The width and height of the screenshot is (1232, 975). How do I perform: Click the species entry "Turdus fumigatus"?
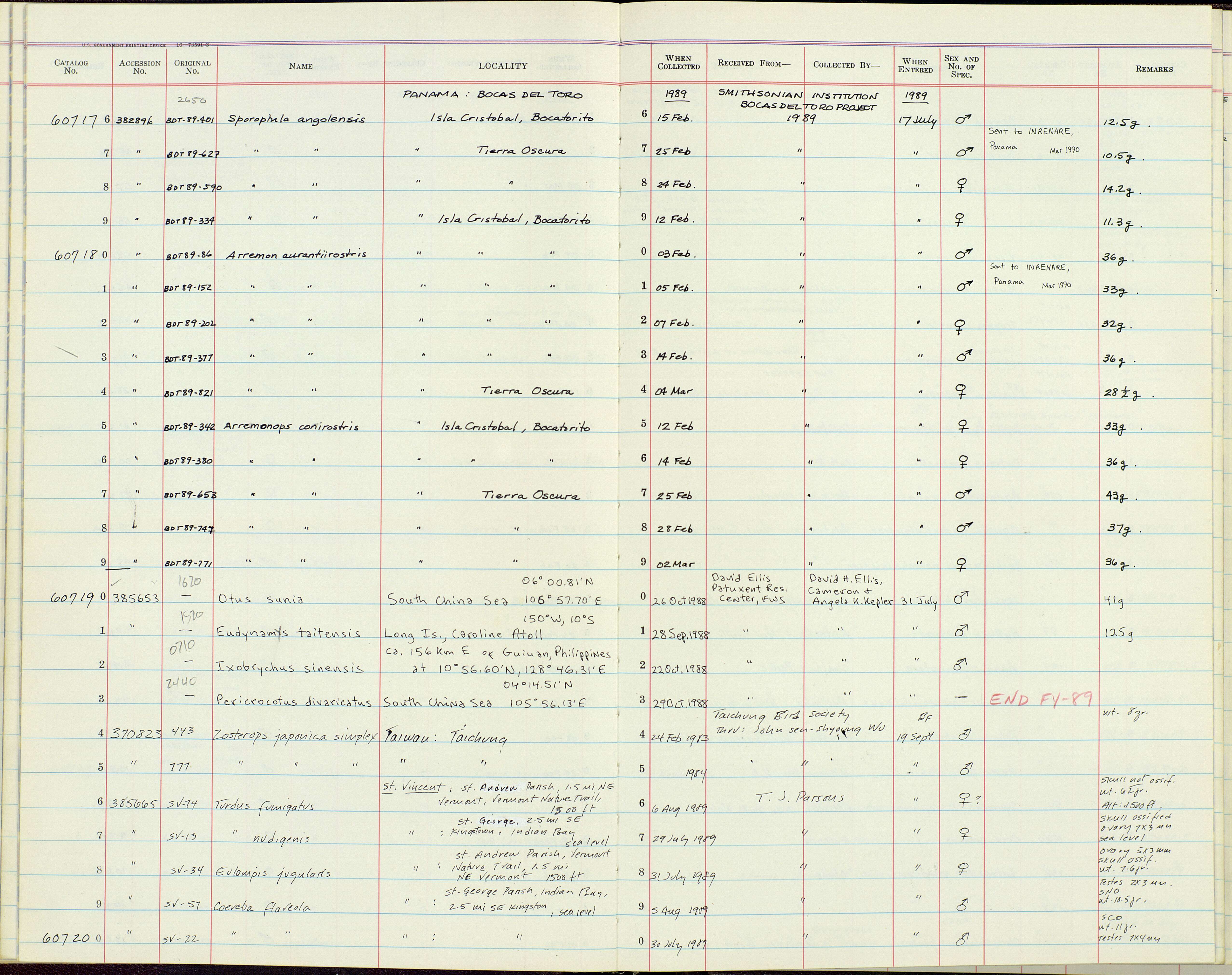[x=264, y=806]
